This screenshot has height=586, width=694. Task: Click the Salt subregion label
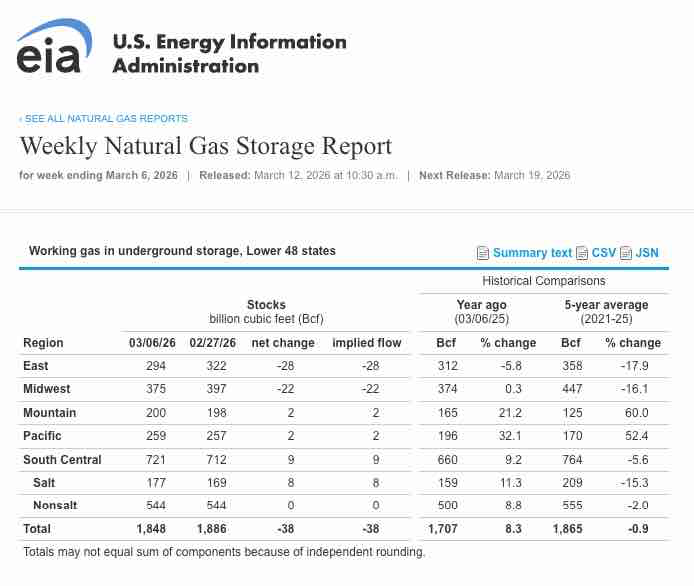44,482
